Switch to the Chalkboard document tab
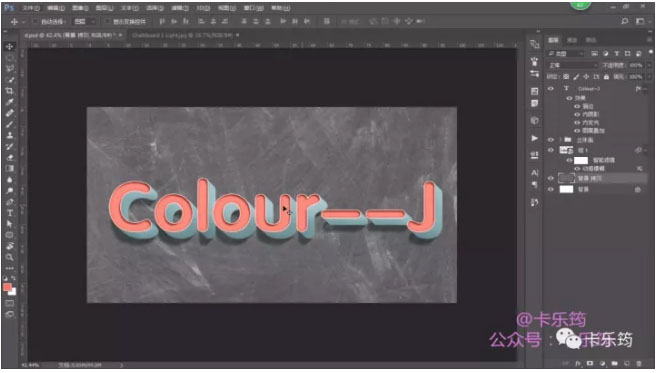 click(183, 35)
